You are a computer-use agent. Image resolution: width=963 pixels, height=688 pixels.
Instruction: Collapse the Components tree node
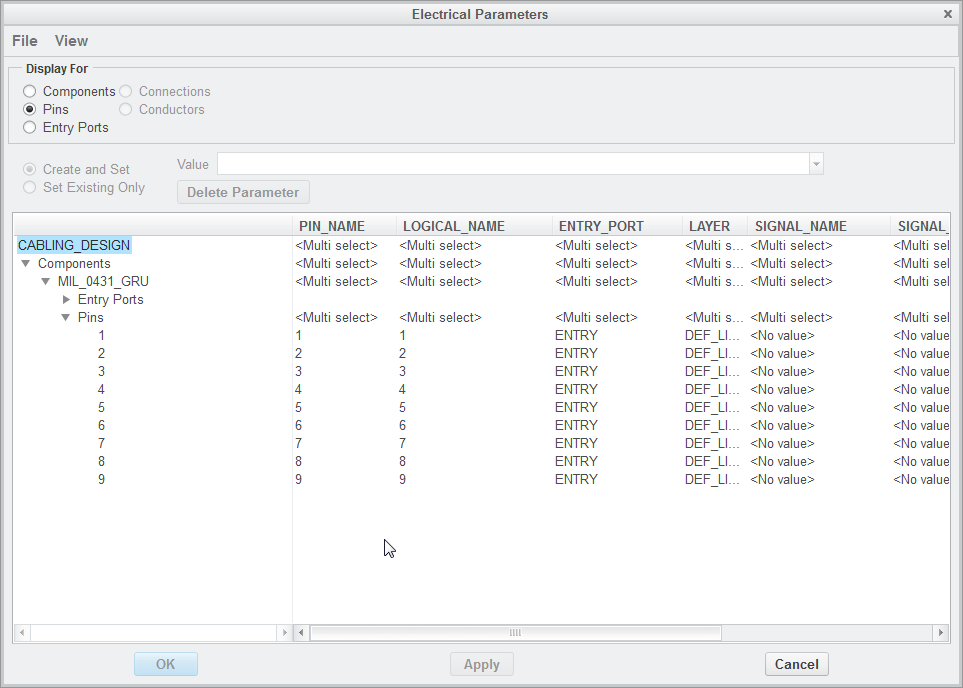tap(26, 264)
